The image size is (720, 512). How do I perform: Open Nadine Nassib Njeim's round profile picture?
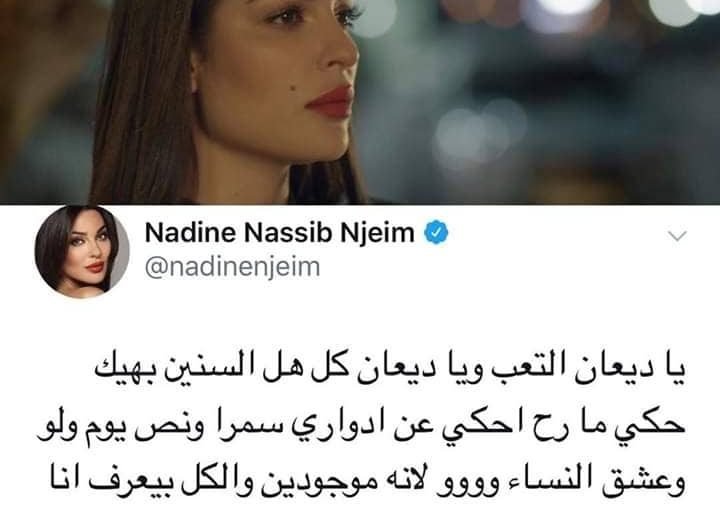point(82,251)
